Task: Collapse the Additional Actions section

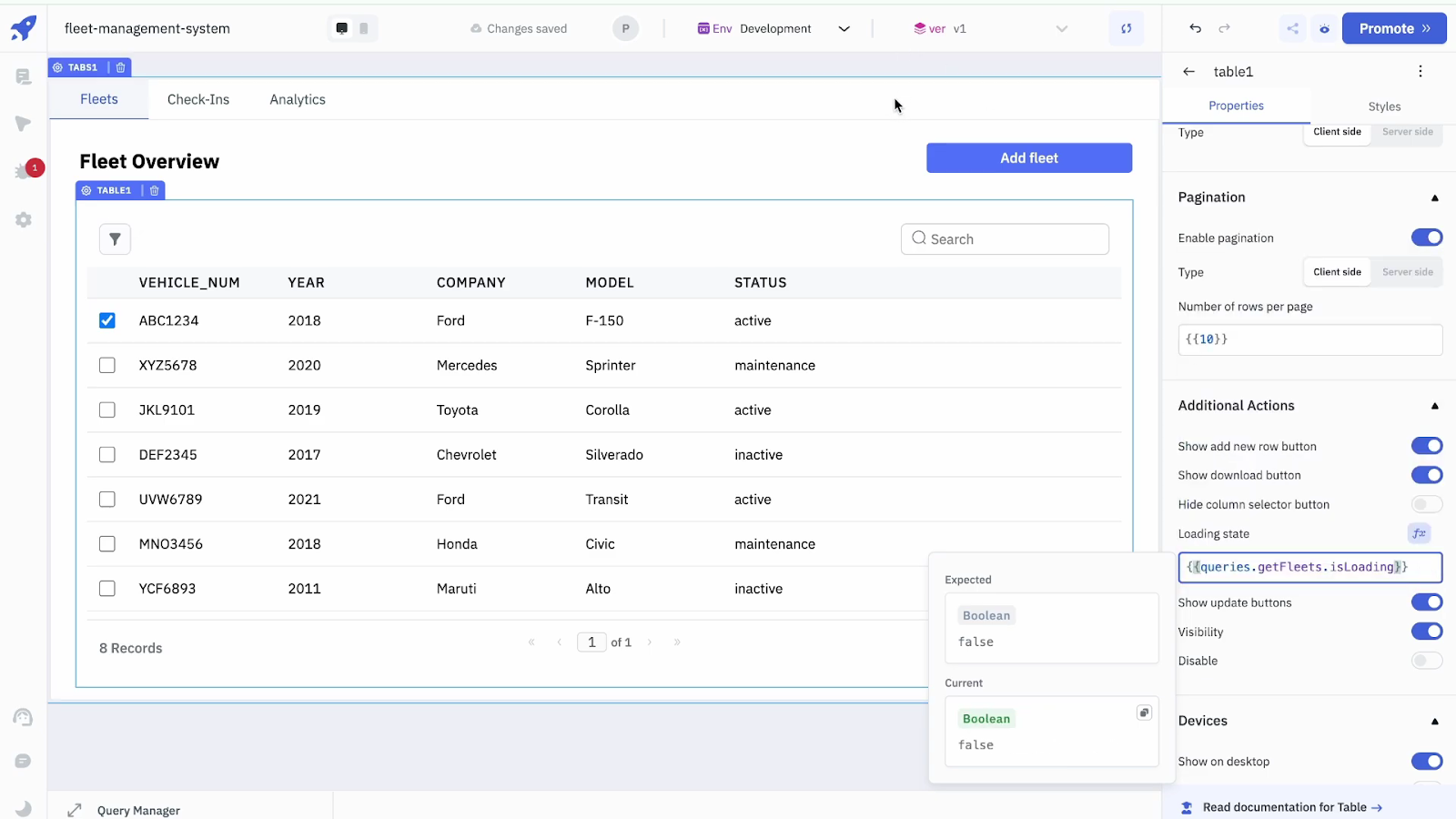Action: [1434, 406]
